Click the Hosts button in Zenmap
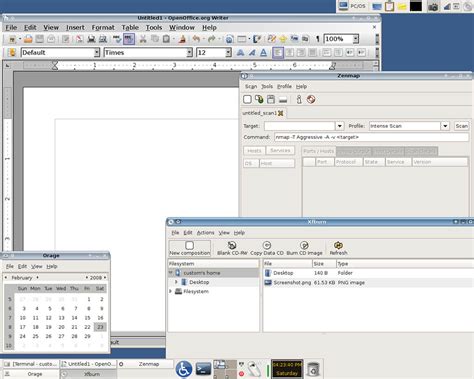 (254, 151)
